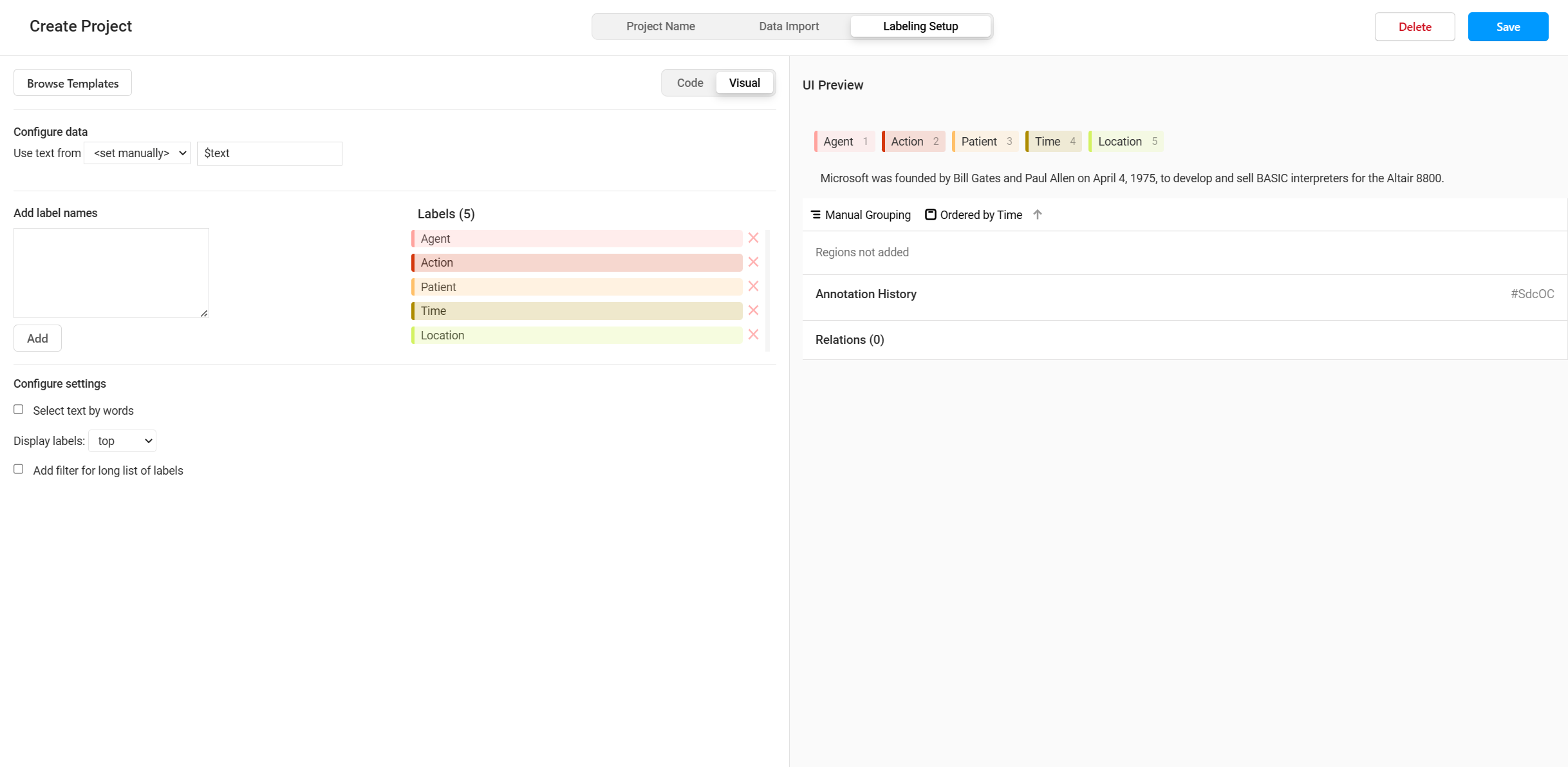Click the Browse Templates button
Image resolution: width=1568 pixels, height=767 pixels.
pos(73,83)
